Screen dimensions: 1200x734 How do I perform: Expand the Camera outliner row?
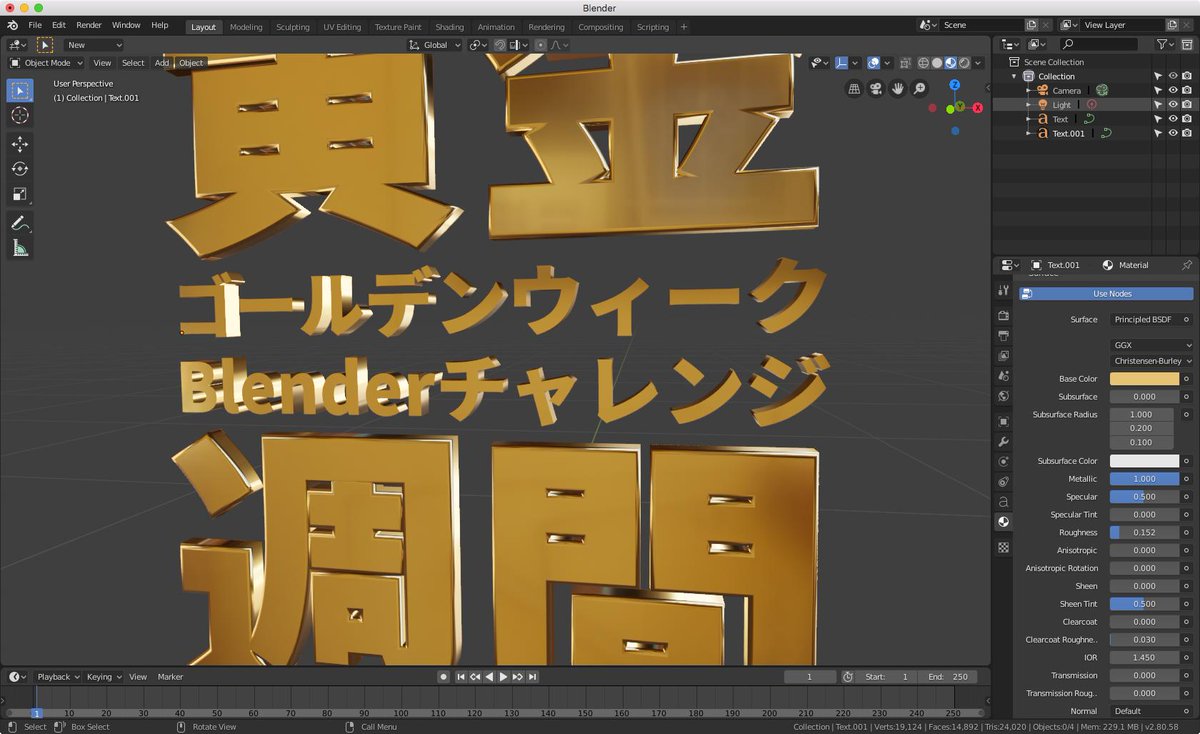1027,90
